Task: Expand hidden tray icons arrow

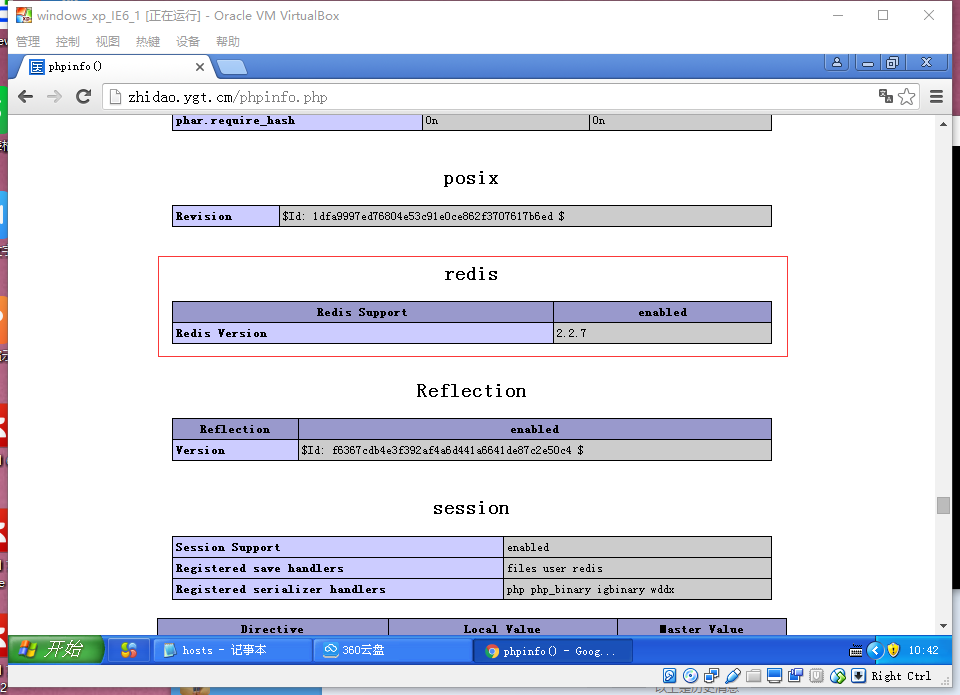Action: 876,650
